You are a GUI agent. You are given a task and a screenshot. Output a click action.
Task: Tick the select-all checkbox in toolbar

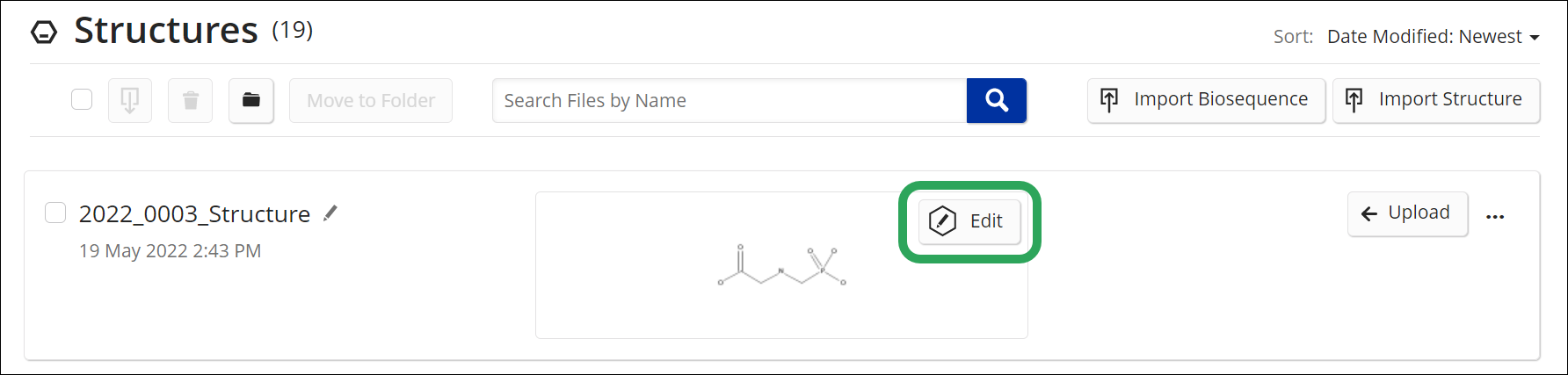(x=82, y=99)
